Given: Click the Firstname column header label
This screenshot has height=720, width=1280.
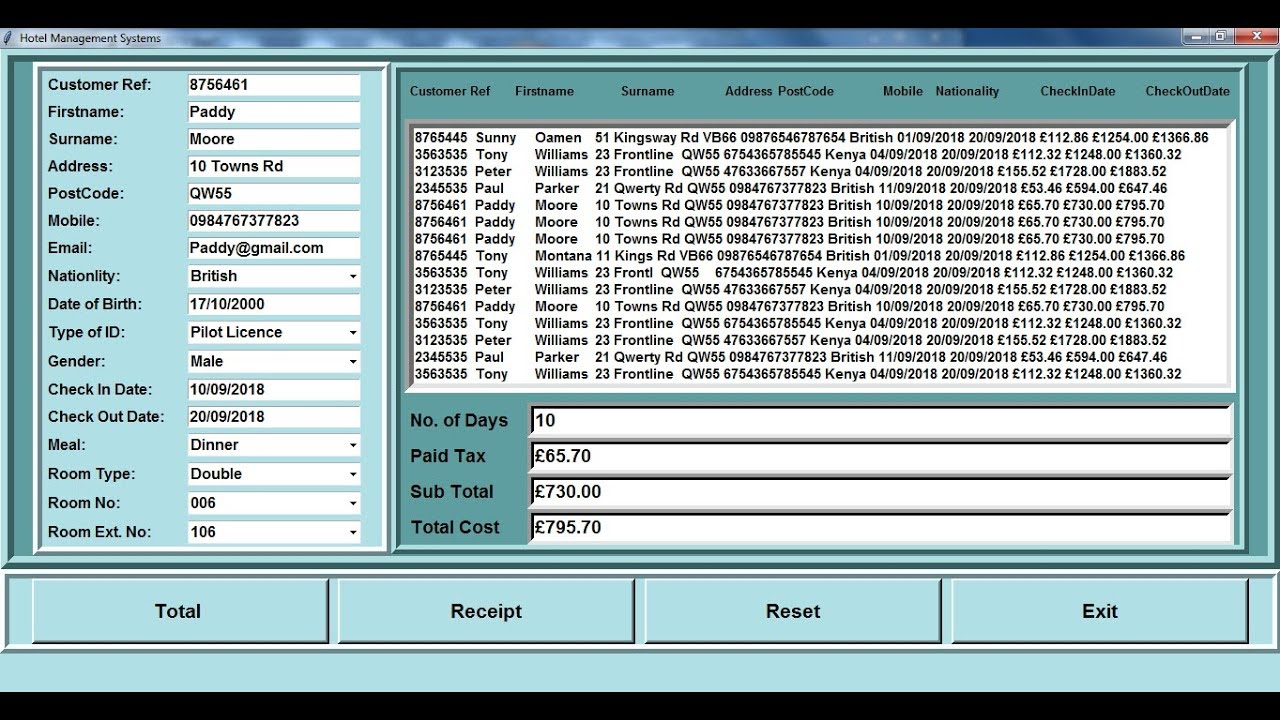Looking at the screenshot, I should (544, 91).
